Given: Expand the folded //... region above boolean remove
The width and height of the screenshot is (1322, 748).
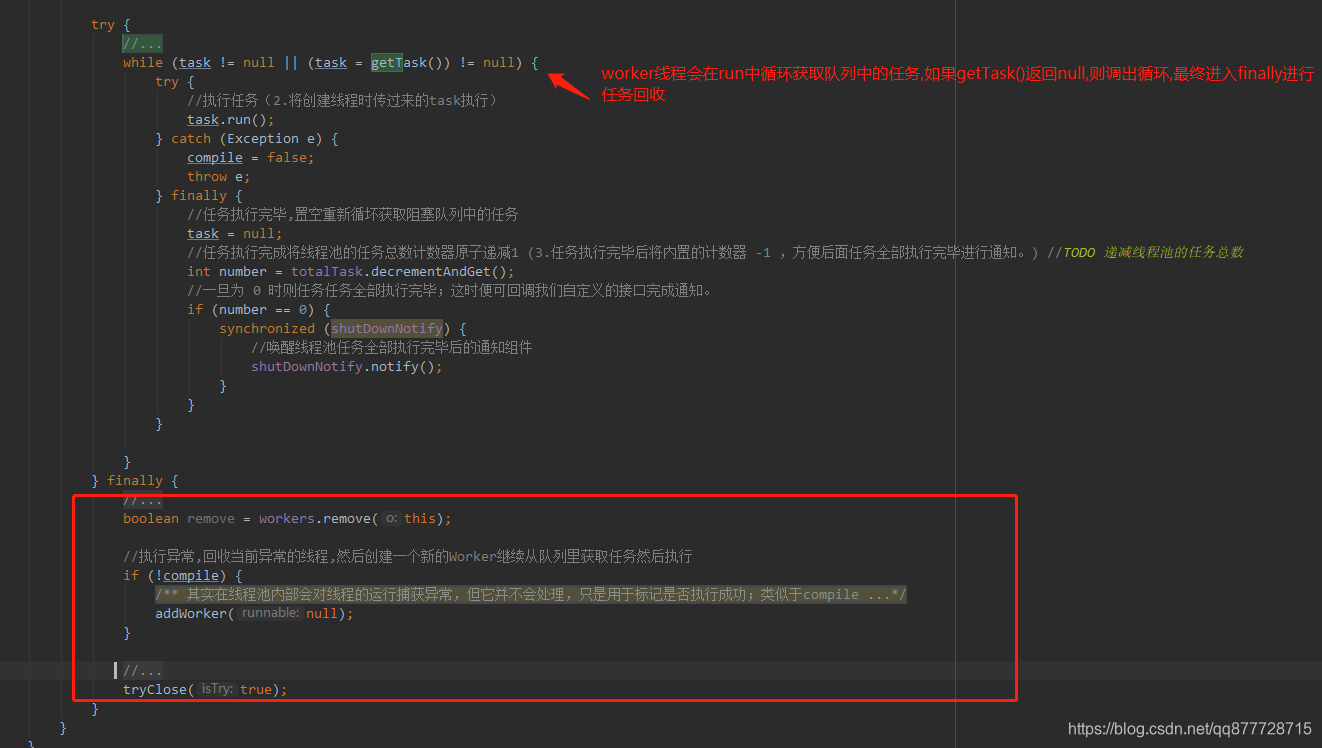Looking at the screenshot, I should click(x=143, y=500).
